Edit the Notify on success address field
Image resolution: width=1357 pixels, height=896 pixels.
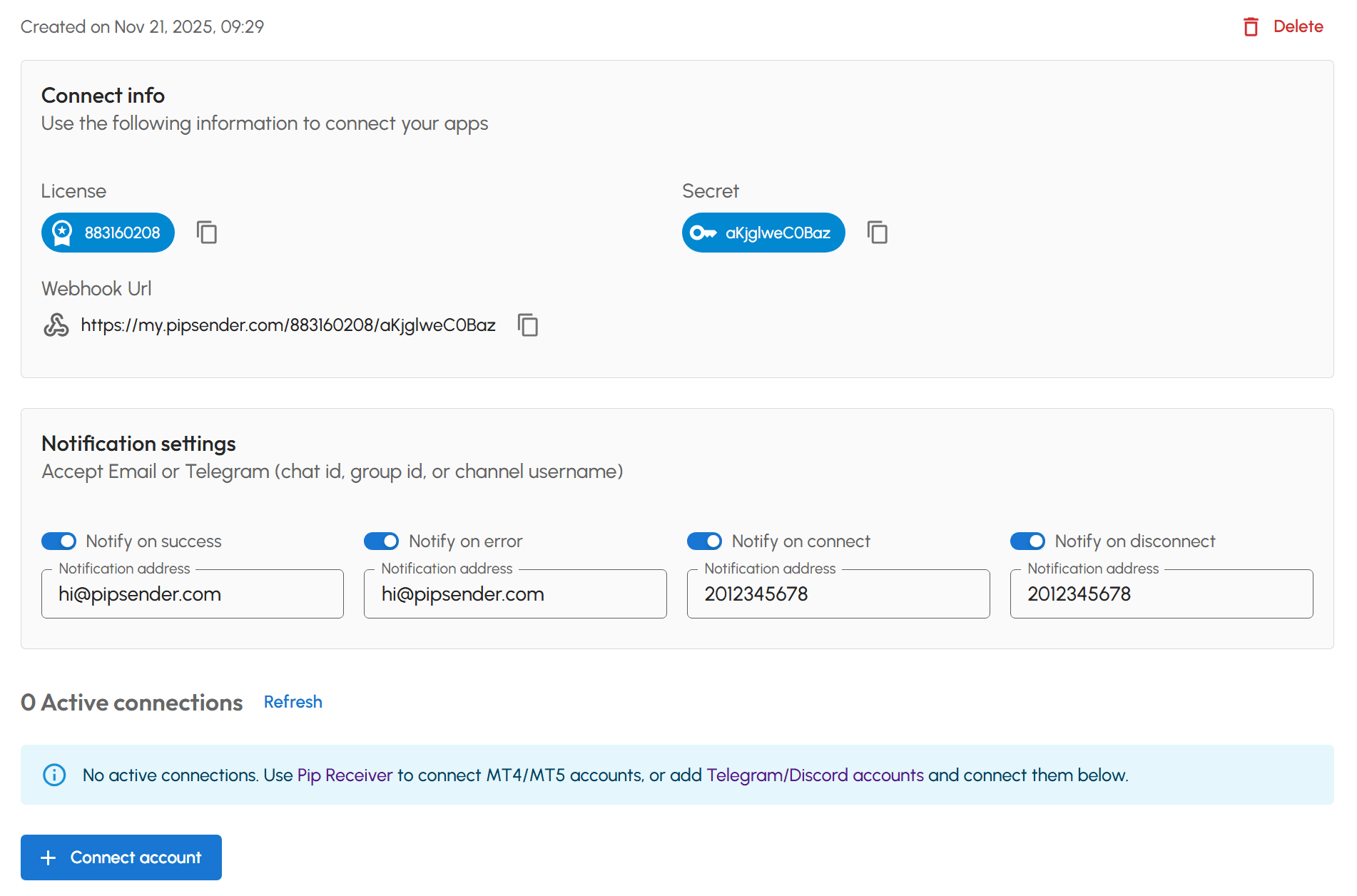(x=193, y=594)
